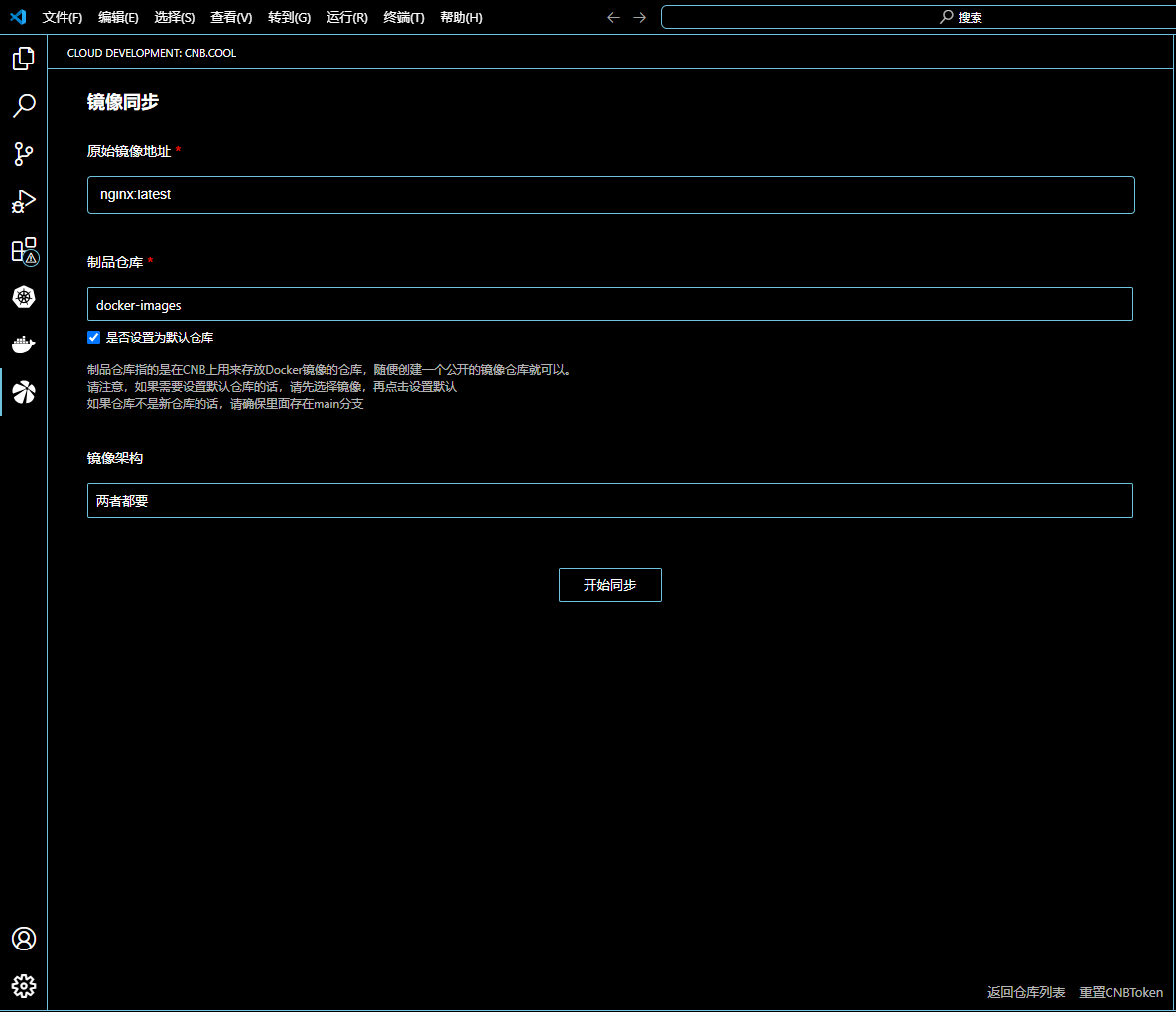Click the nginx:latest image address input field
Viewport: 1176px width, 1012px height.
pyautogui.click(x=609, y=194)
